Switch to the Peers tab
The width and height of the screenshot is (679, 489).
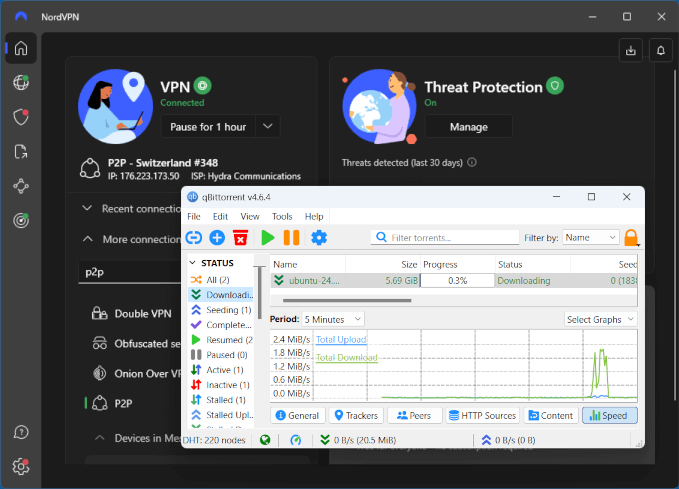414,415
